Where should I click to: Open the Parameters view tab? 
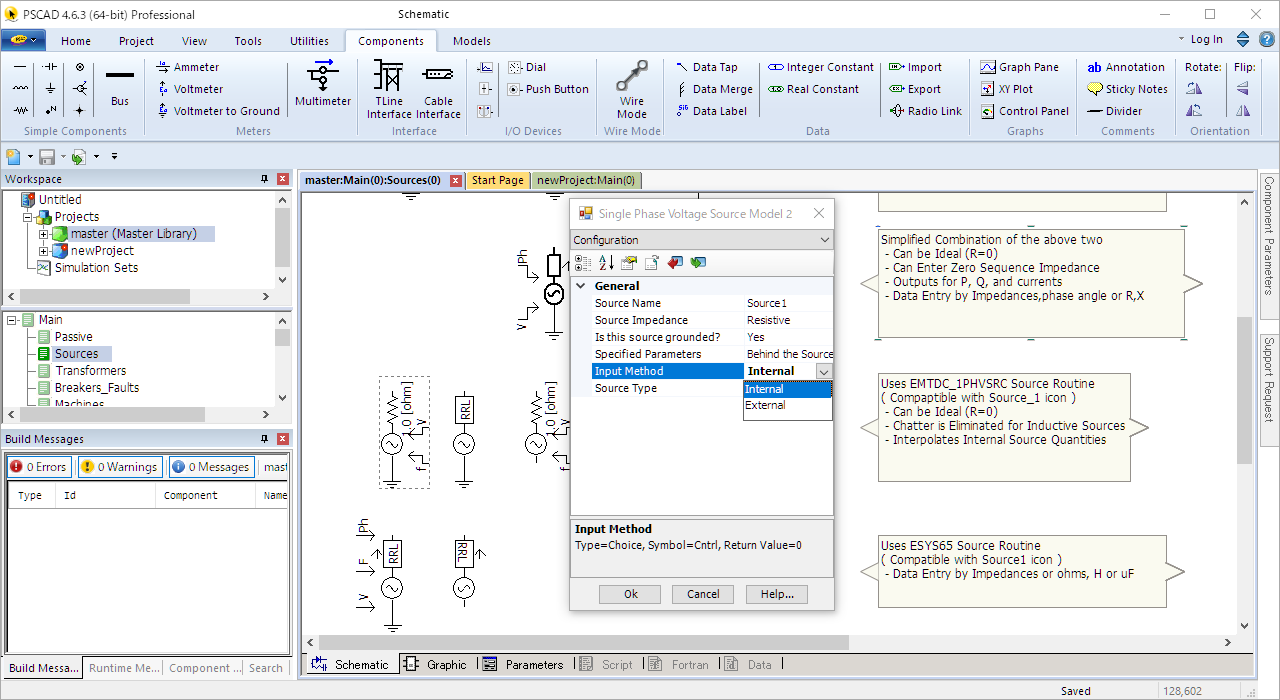(x=523, y=664)
